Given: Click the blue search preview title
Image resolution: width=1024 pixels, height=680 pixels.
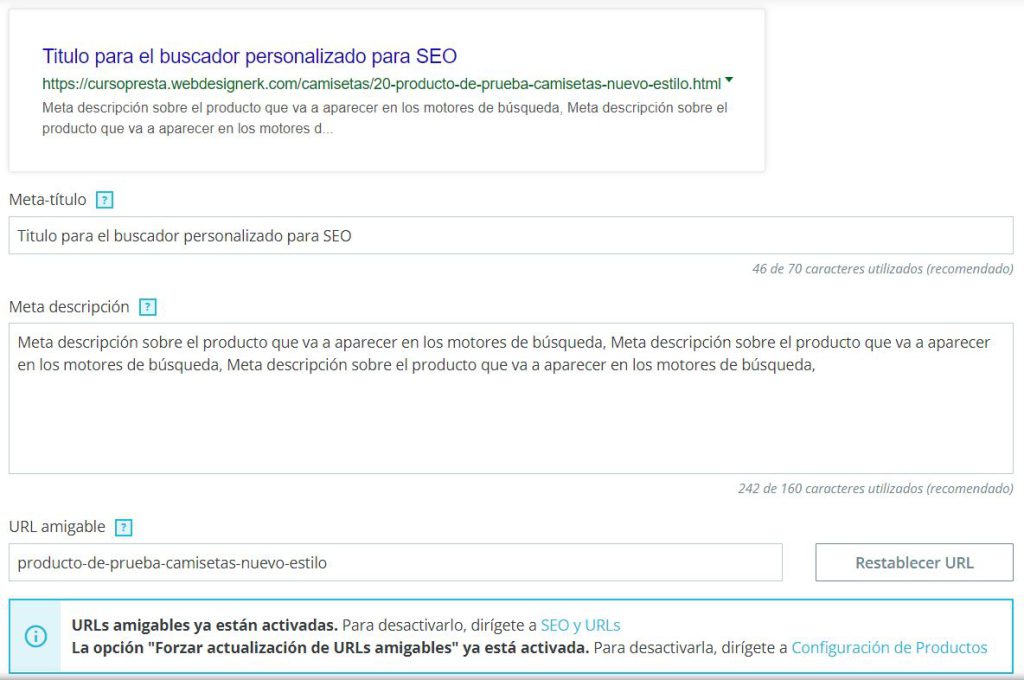Looking at the screenshot, I should [249, 56].
